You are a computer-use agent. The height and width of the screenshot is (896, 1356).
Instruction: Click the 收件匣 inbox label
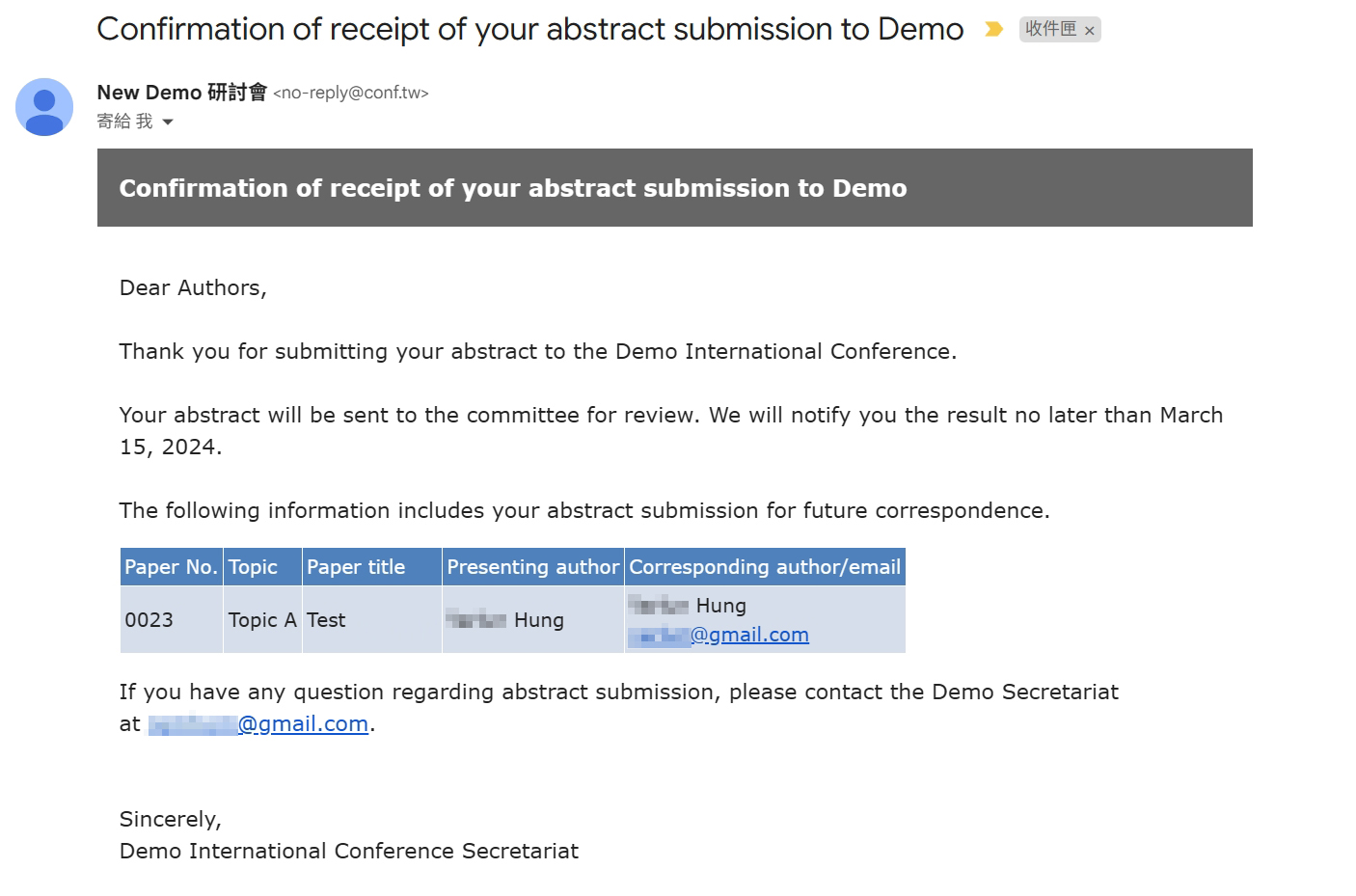coord(1050,29)
